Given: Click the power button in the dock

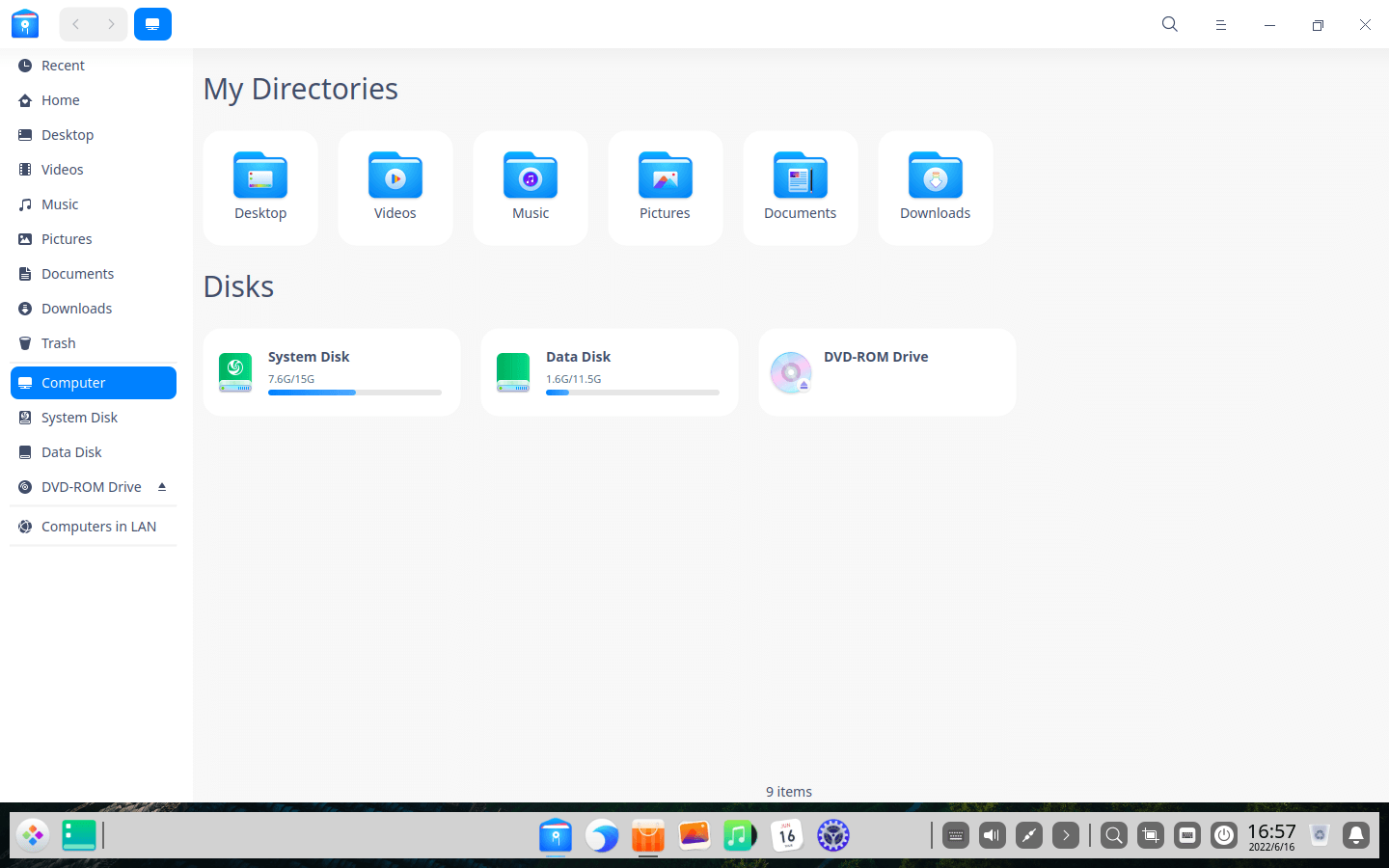Looking at the screenshot, I should (1224, 835).
